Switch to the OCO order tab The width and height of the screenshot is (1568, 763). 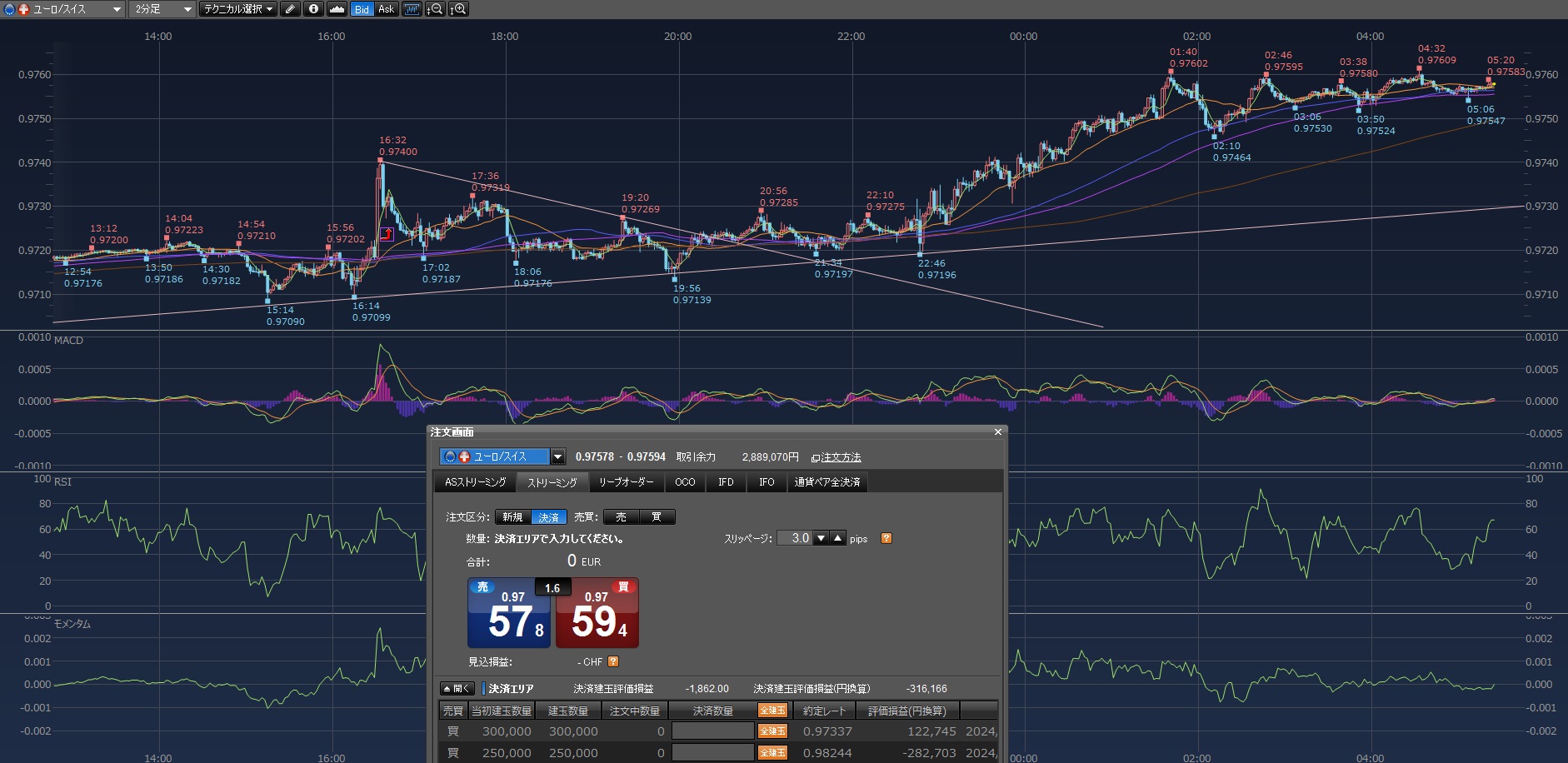[685, 482]
